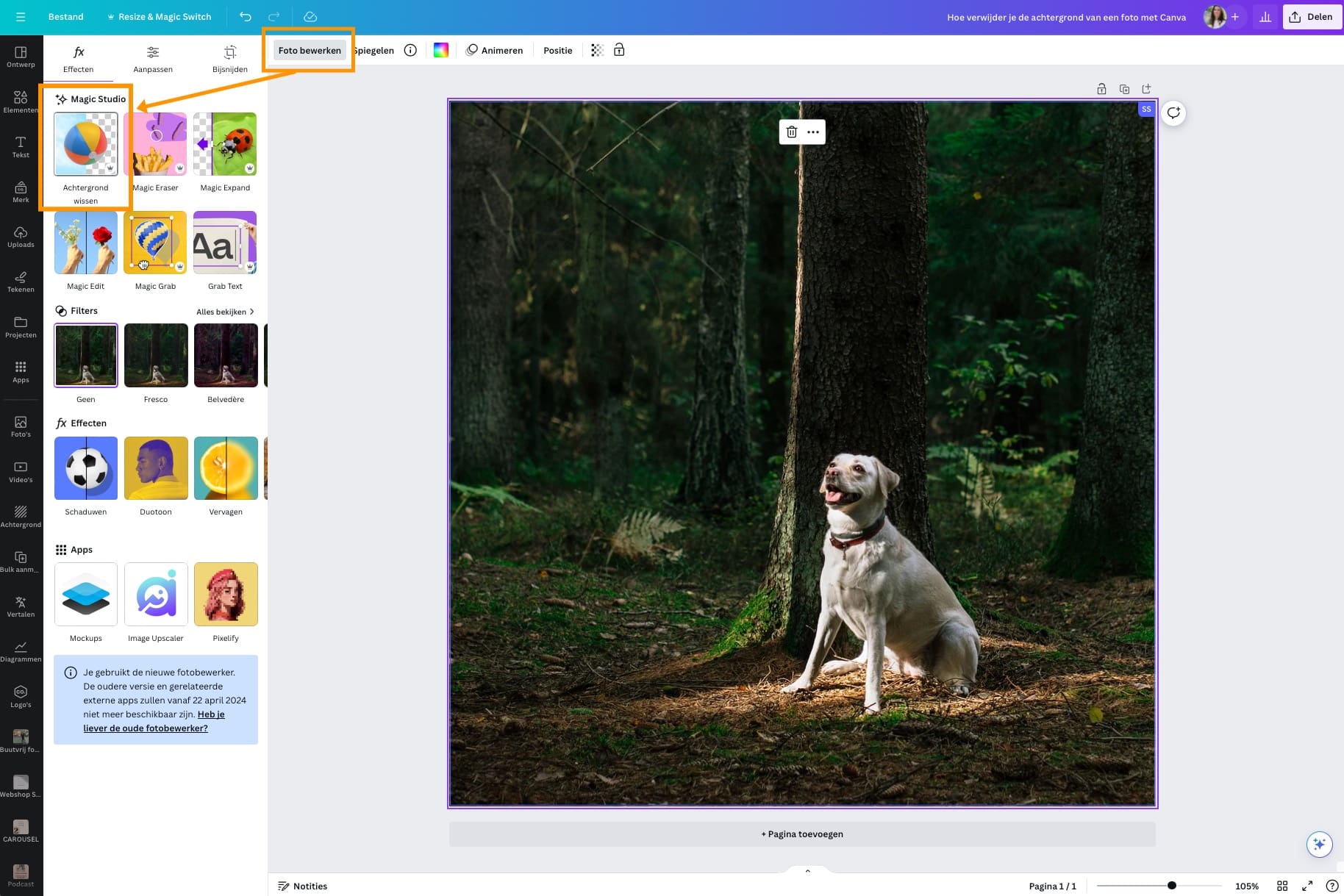This screenshot has width=1344, height=896.
Task: Apply the Duotoon effect
Action: click(x=156, y=468)
